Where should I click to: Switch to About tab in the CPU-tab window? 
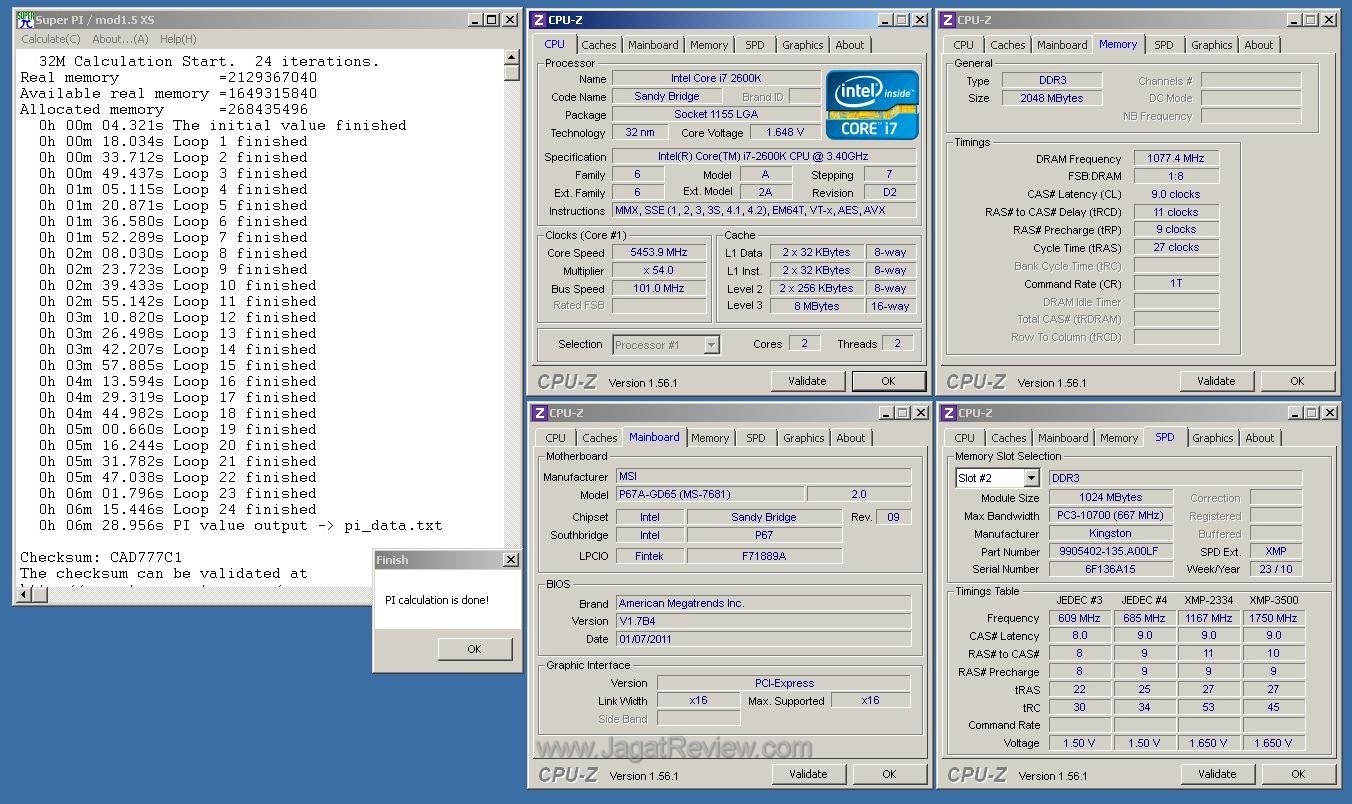850,45
